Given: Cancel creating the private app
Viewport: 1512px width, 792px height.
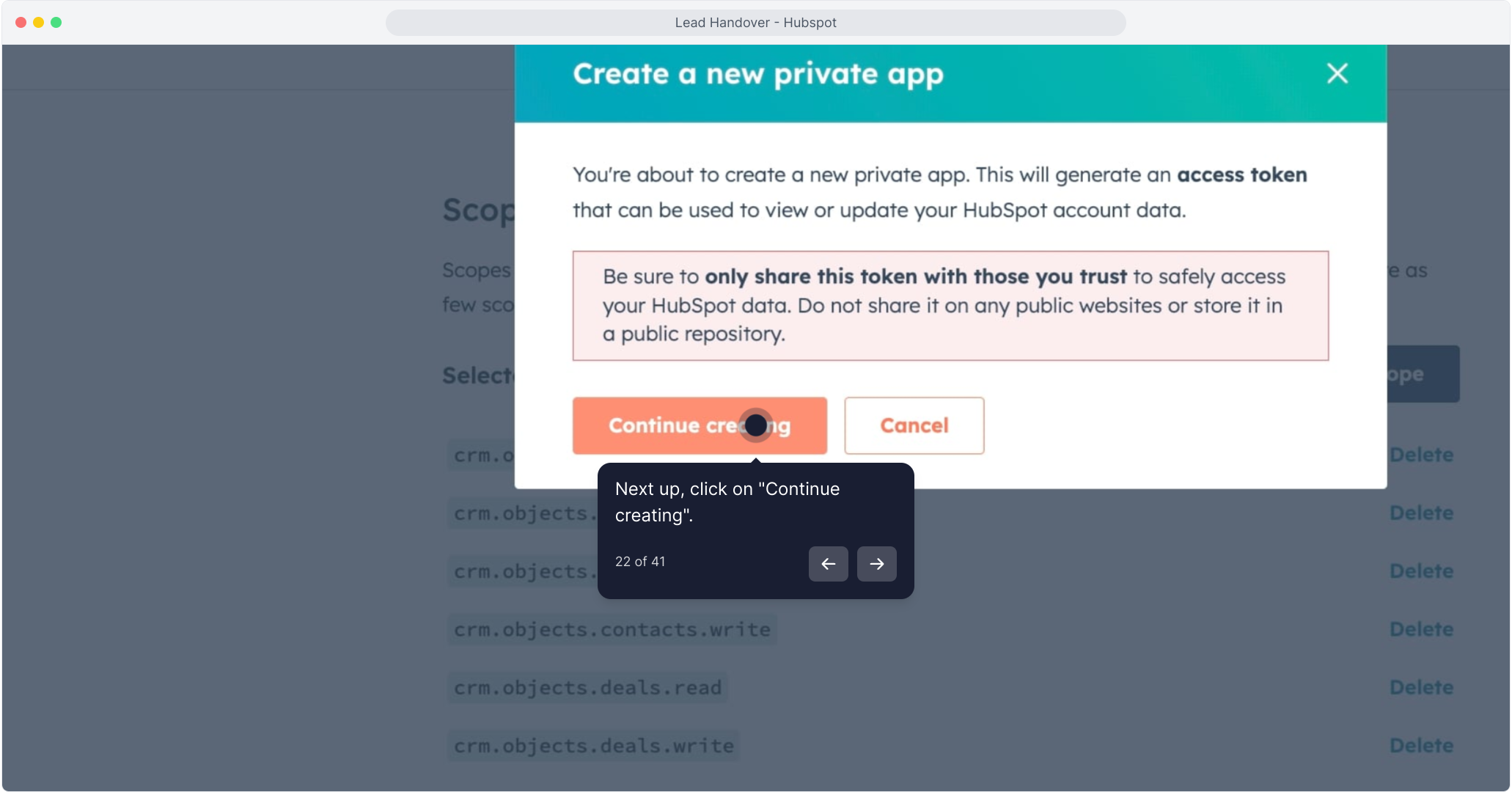Looking at the screenshot, I should point(914,426).
